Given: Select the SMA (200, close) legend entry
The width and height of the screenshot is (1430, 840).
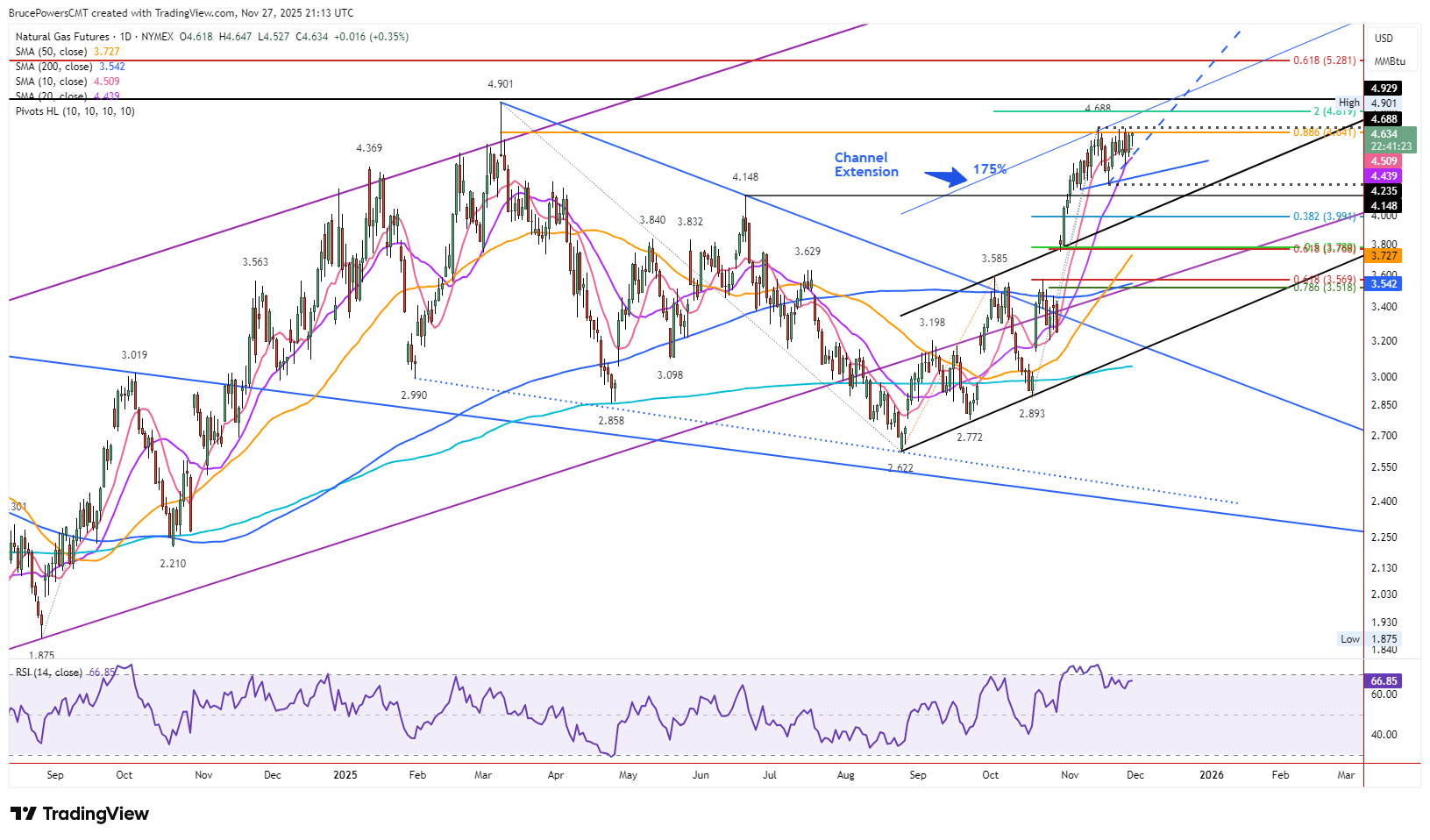Looking at the screenshot, I should click(55, 67).
